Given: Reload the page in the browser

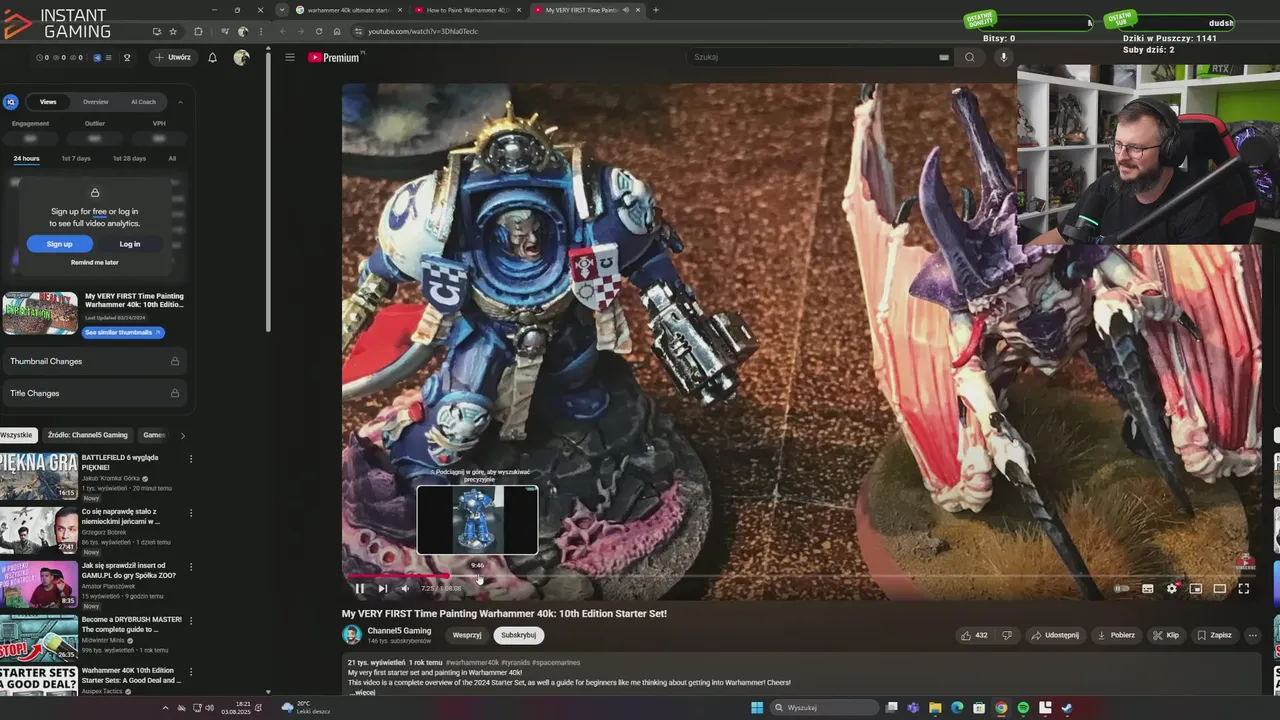Looking at the screenshot, I should (319, 31).
